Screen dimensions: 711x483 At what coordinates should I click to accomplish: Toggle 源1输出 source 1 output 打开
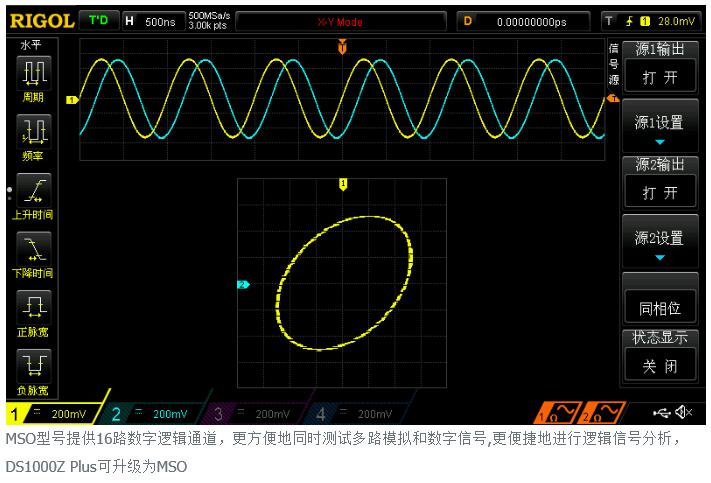pyautogui.click(x=659, y=78)
